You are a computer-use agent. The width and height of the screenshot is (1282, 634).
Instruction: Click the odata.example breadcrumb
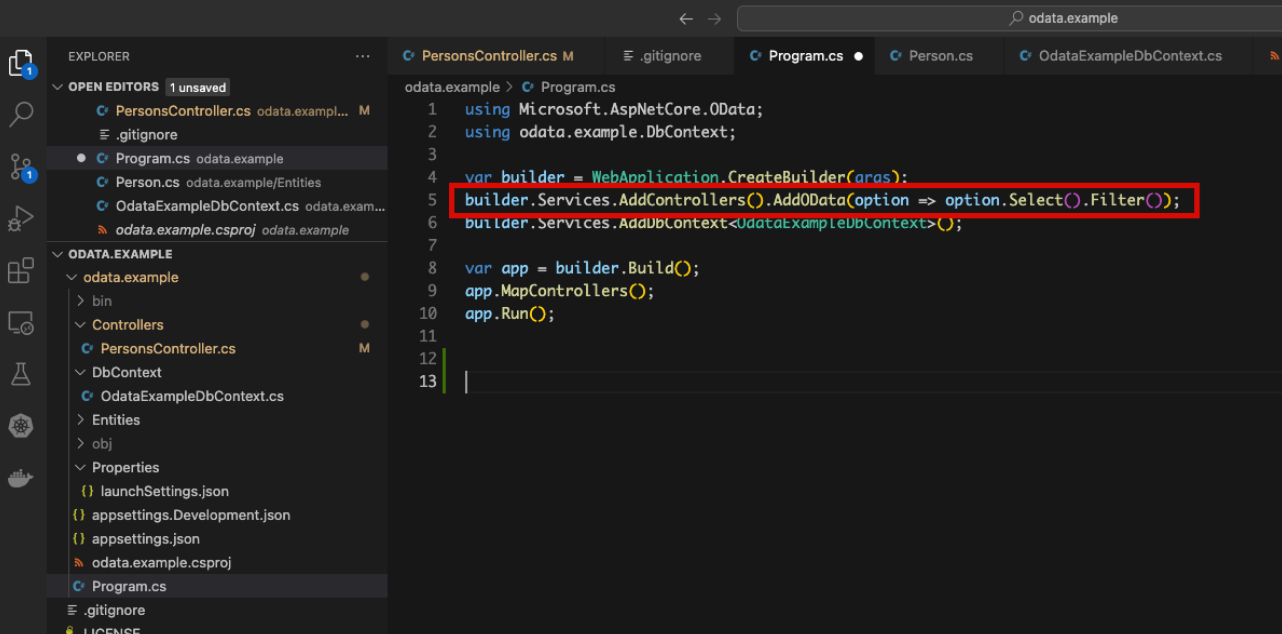451,87
